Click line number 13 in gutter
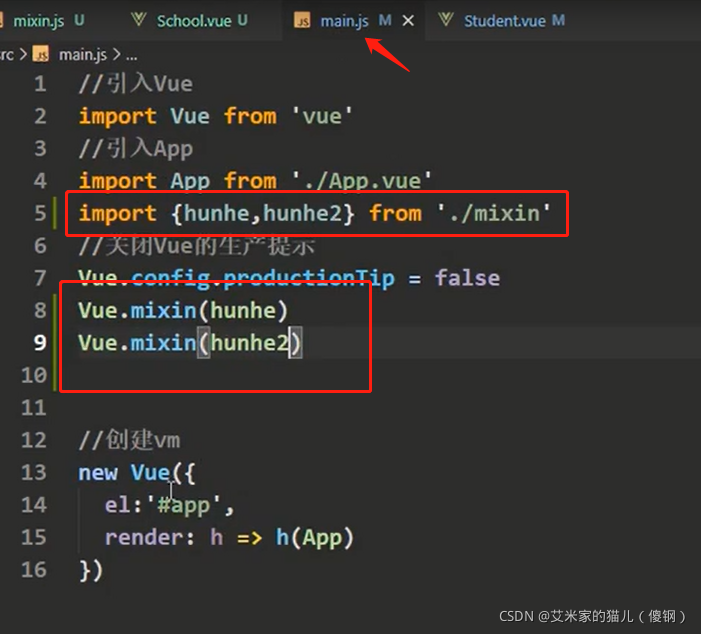Image resolution: width=701 pixels, height=634 pixels. tap(34, 473)
